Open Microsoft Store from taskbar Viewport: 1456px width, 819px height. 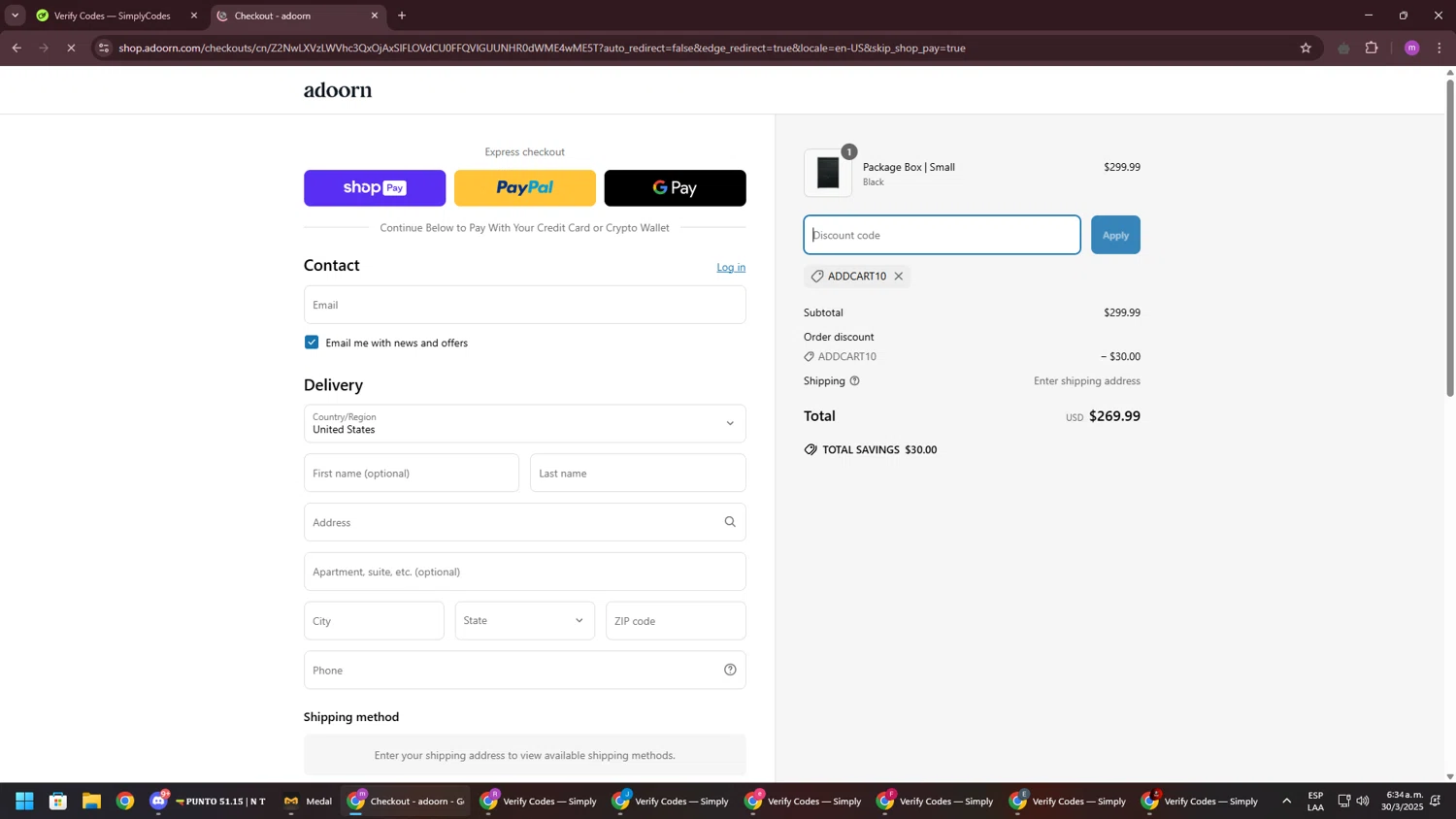tap(58, 802)
